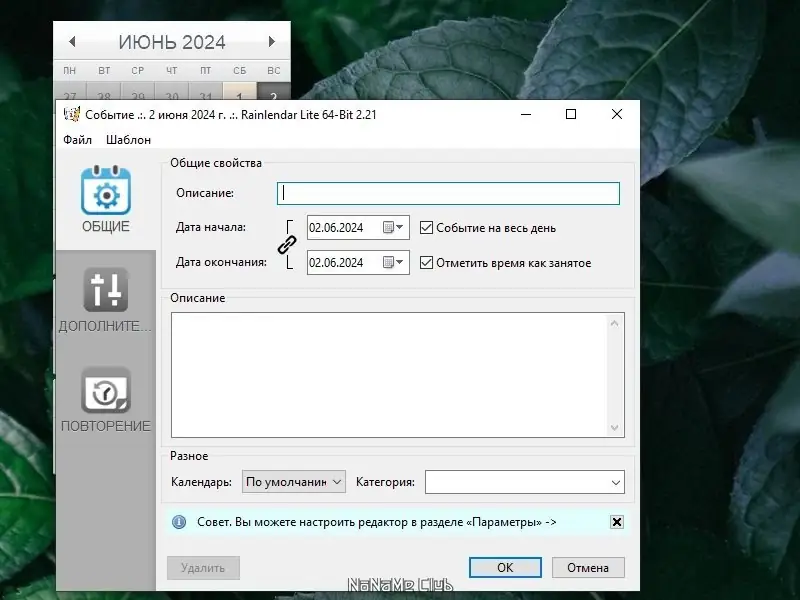Screen dimensions: 800x600
Task: Open the Категория dropdown list
Action: pos(615,481)
